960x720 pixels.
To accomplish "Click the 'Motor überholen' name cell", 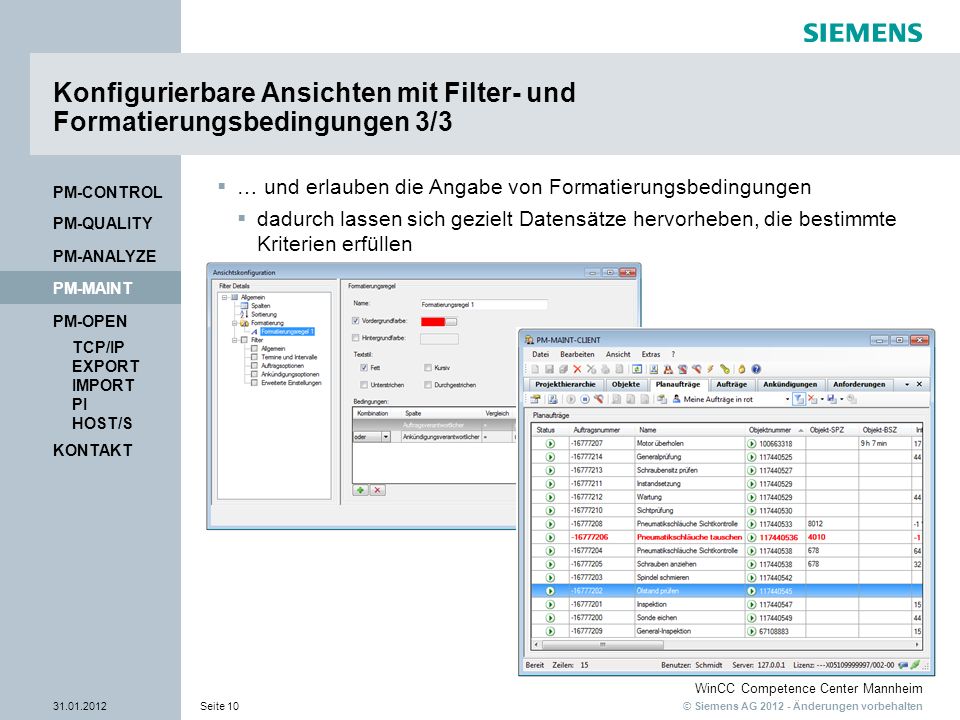I will pos(689,443).
